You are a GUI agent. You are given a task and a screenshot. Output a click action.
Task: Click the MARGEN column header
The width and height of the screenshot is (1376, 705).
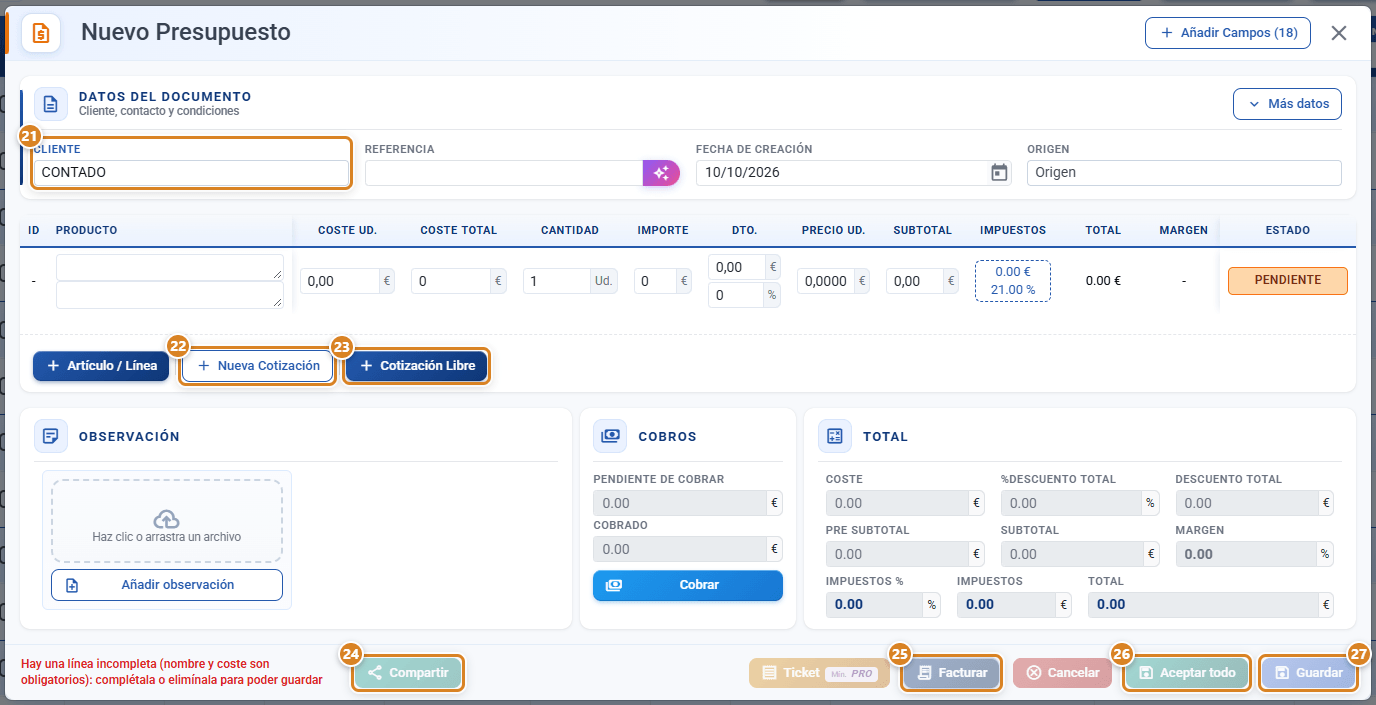1184,230
